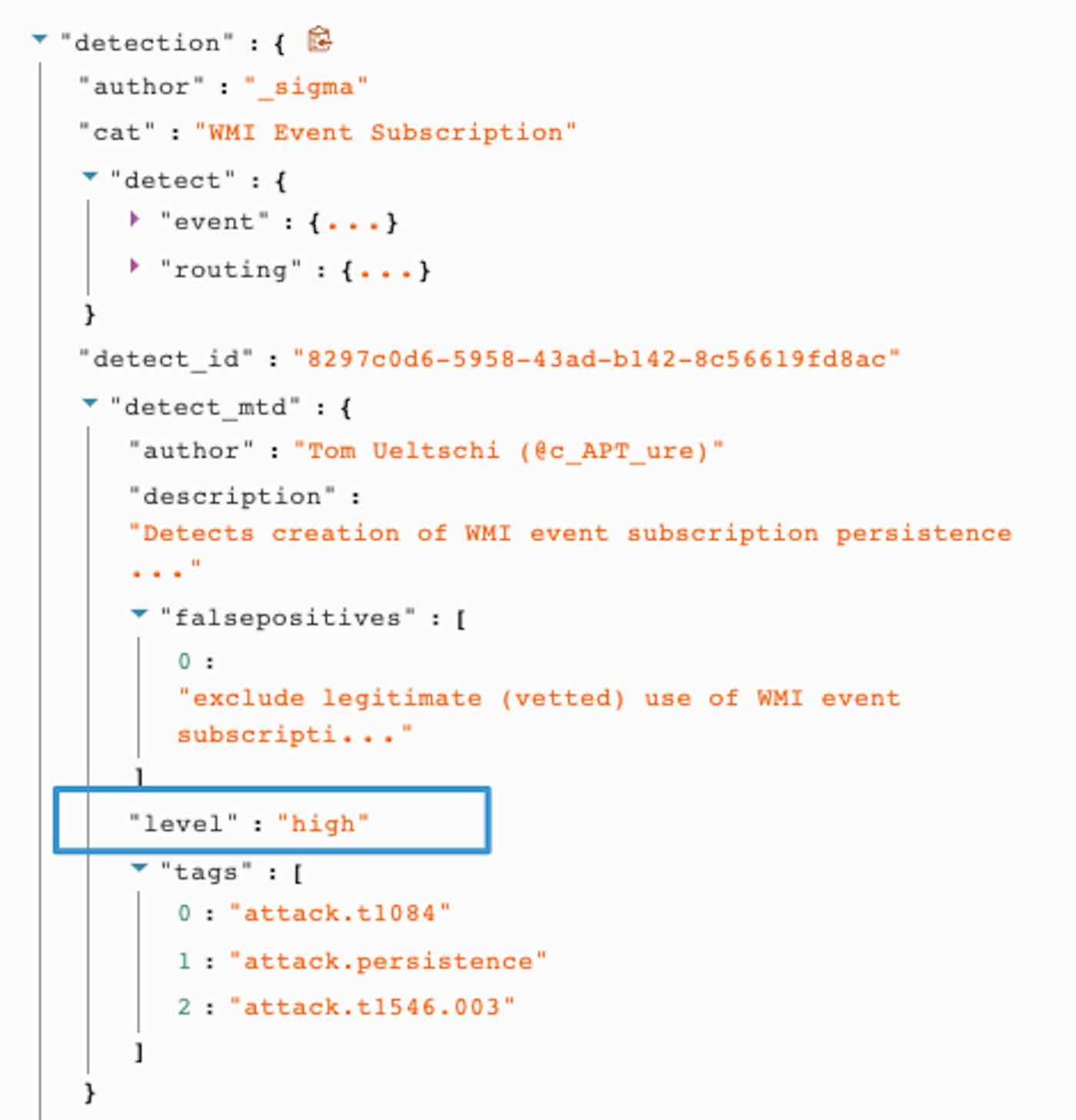The image size is (1076, 1120).
Task: Select the "attack.t1084" tag
Action: pyautogui.click(x=339, y=914)
